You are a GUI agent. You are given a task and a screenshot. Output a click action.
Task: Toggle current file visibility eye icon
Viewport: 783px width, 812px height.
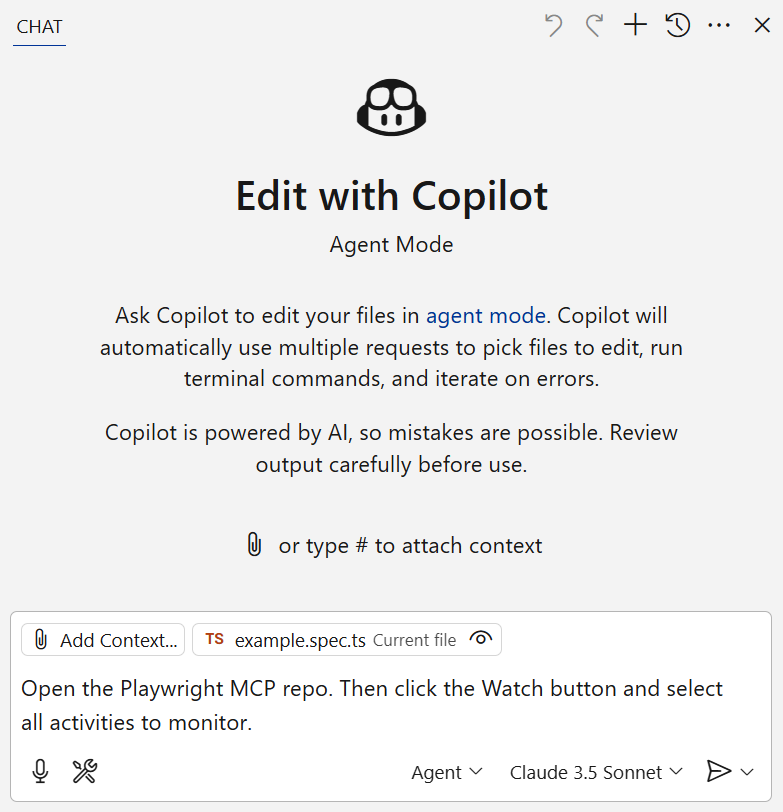[x=481, y=639]
